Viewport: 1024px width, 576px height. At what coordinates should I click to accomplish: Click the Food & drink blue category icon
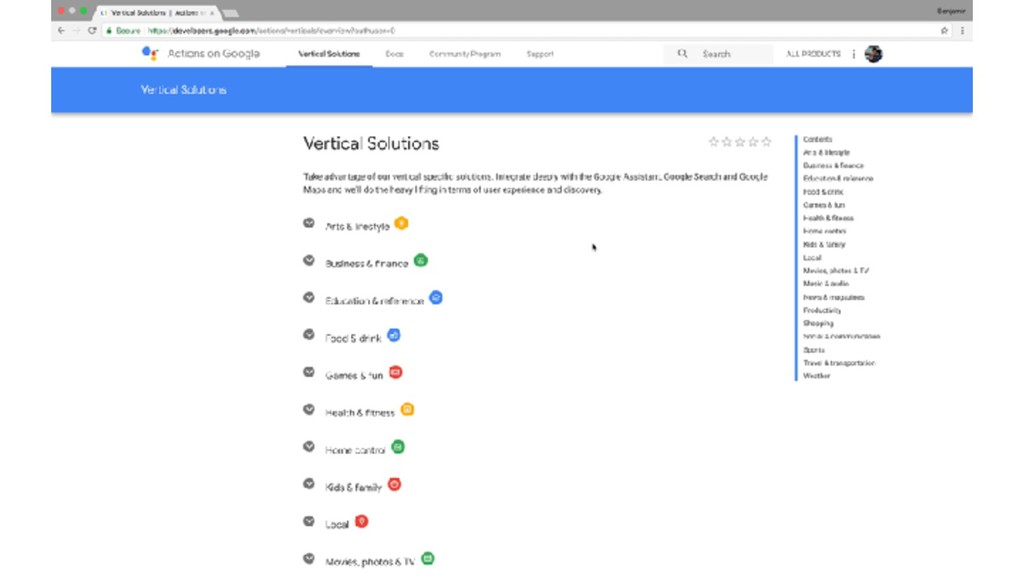(x=394, y=335)
